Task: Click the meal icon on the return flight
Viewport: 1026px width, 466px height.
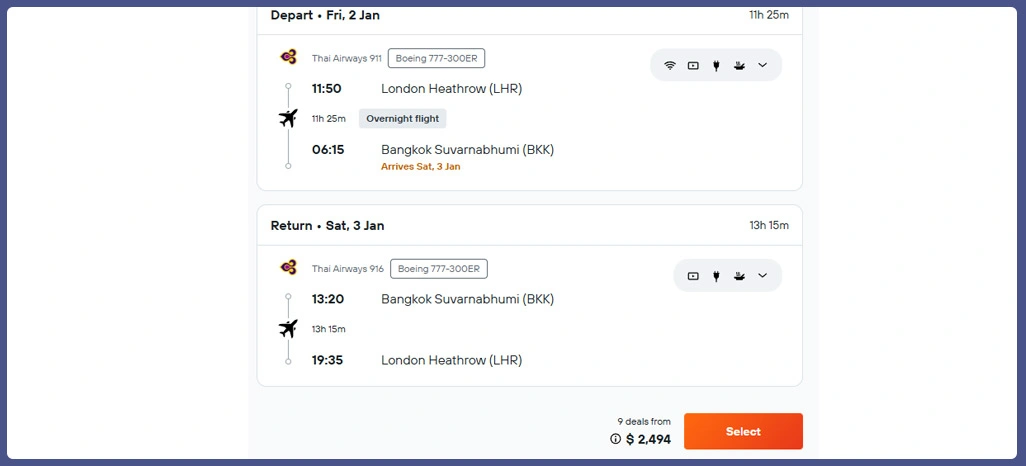Action: pos(739,276)
